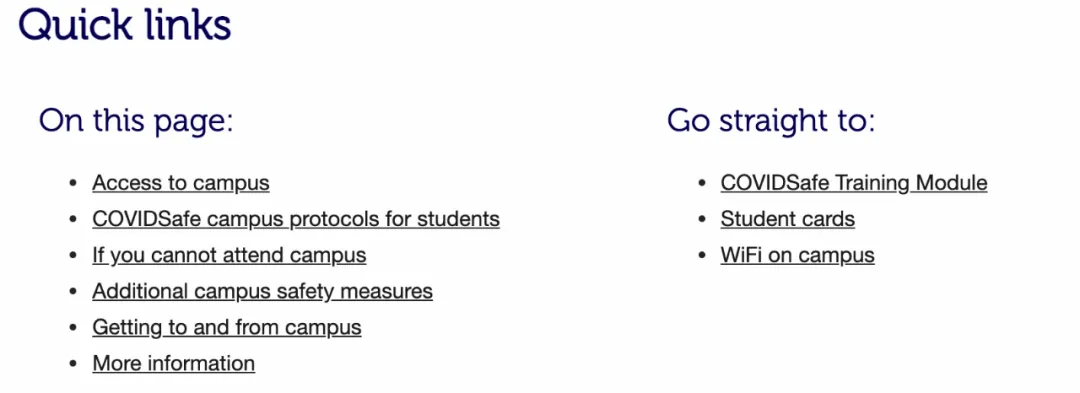Click the Quick links heading

[x=125, y=25]
